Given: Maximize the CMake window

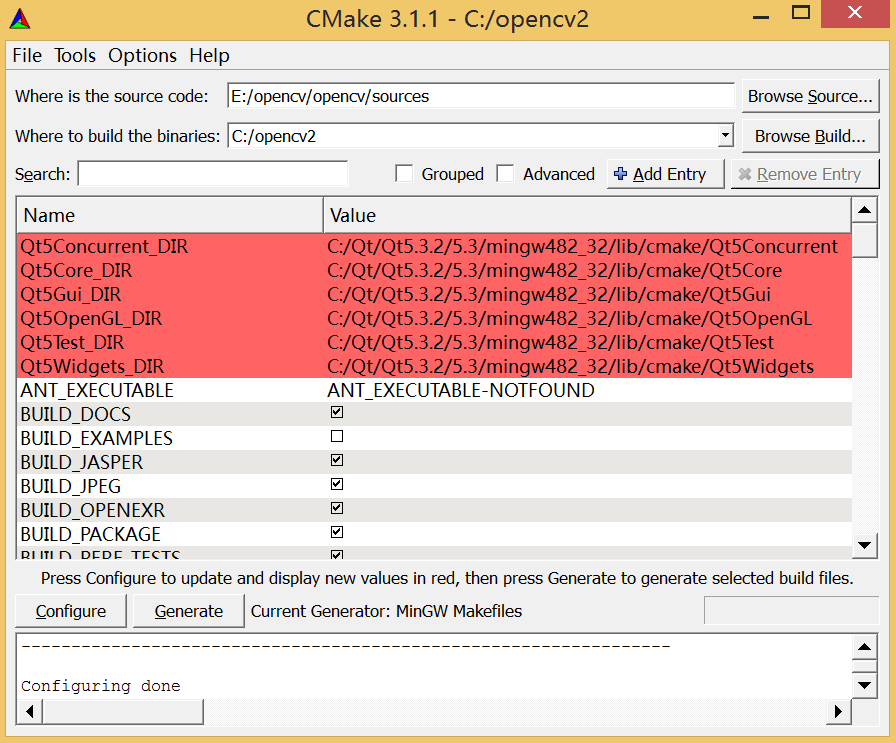Looking at the screenshot, I should 801,13.
